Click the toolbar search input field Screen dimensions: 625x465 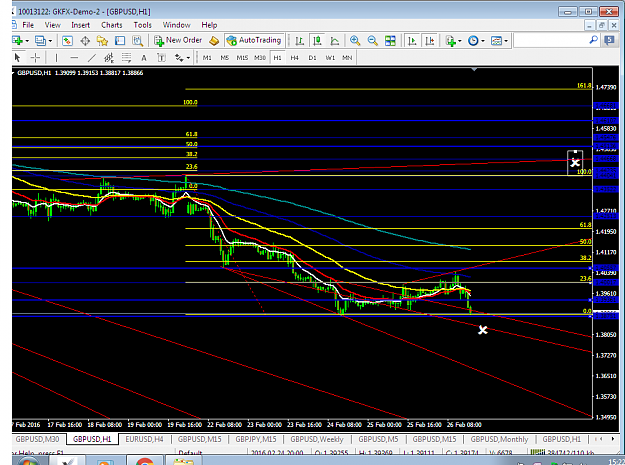click(x=552, y=40)
